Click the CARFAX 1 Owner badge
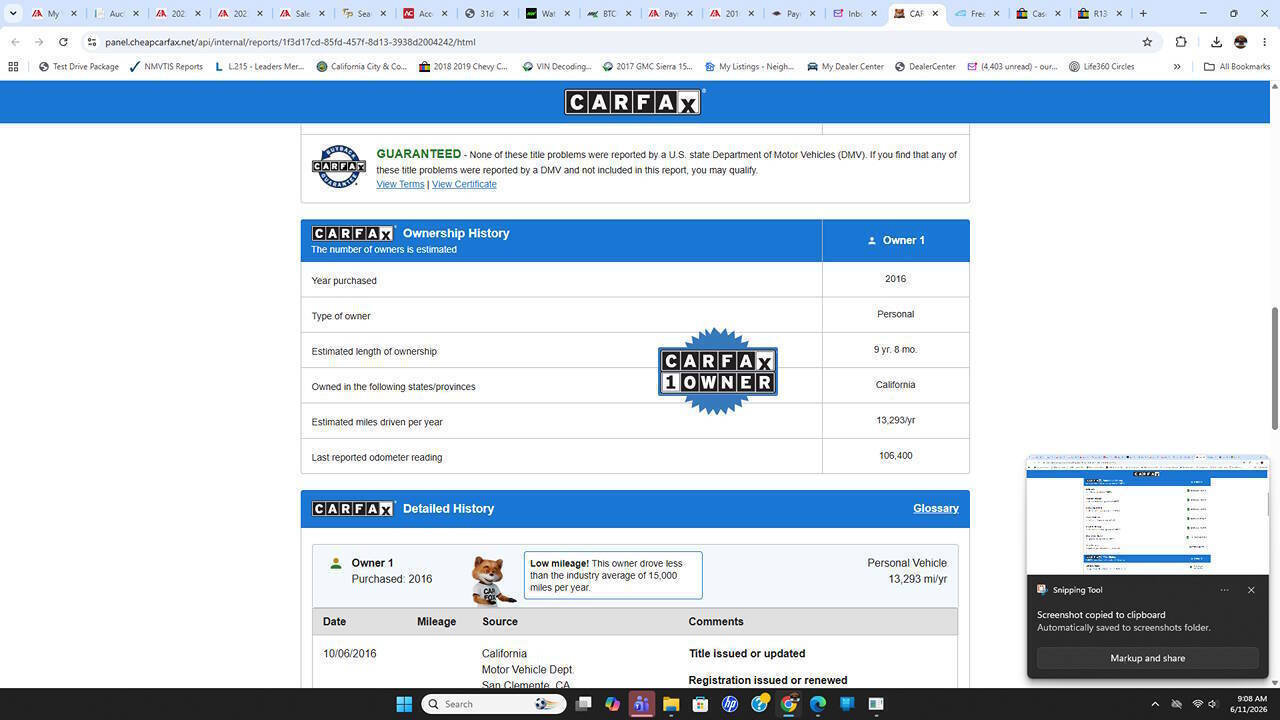1280x720 pixels. (718, 371)
